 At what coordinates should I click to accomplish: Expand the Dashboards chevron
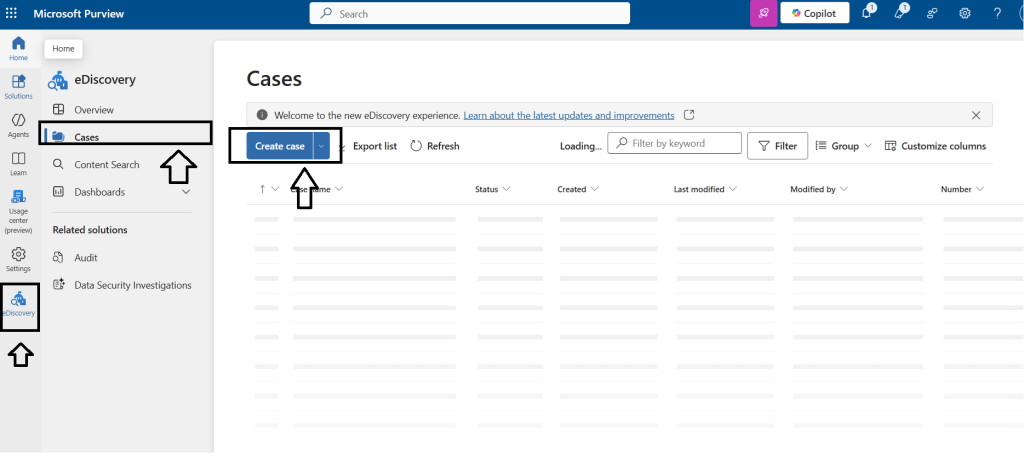point(185,192)
